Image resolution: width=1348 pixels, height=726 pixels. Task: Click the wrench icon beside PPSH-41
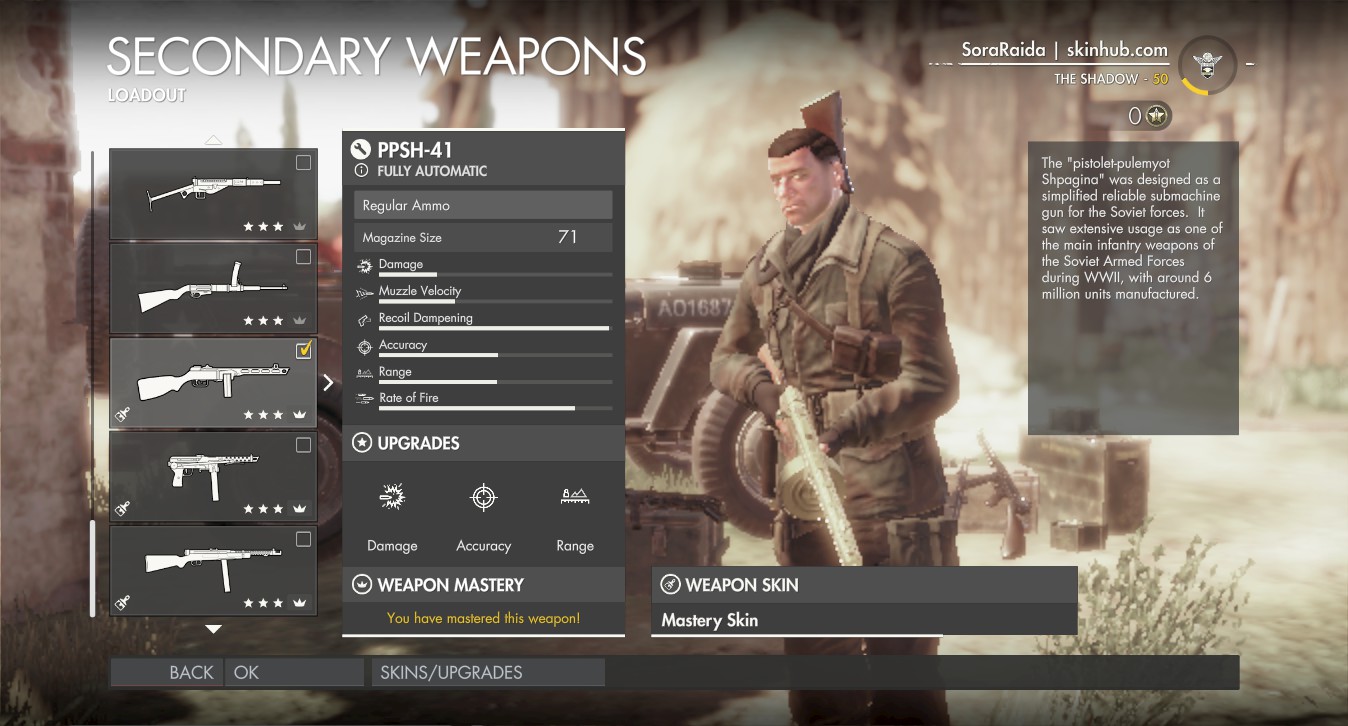point(361,150)
